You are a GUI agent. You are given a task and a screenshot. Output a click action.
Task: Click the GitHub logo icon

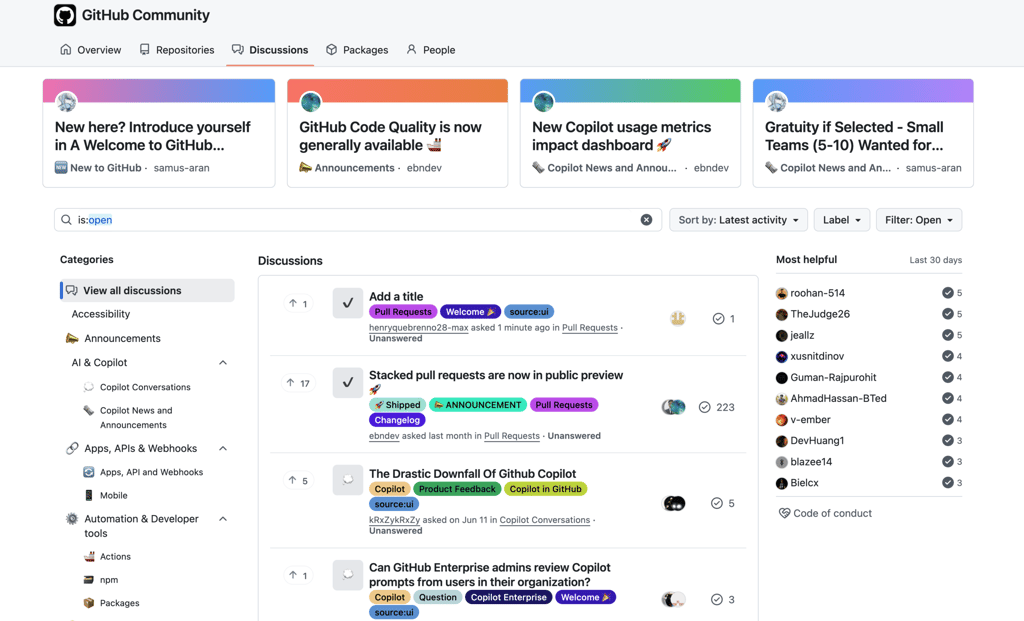pos(65,15)
